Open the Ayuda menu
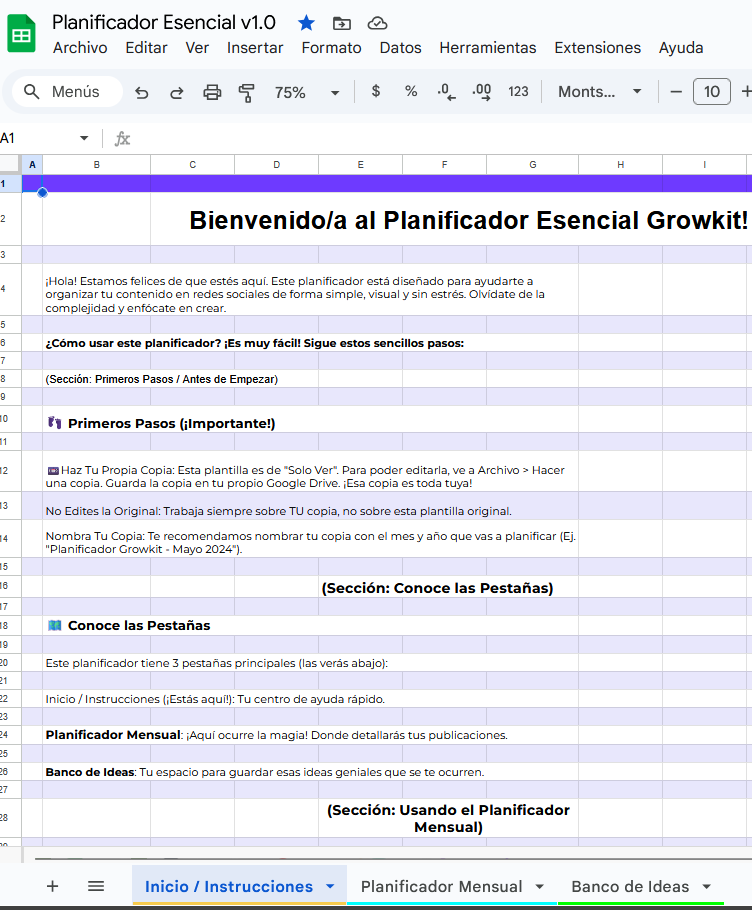752x910 pixels. pyautogui.click(x=681, y=48)
